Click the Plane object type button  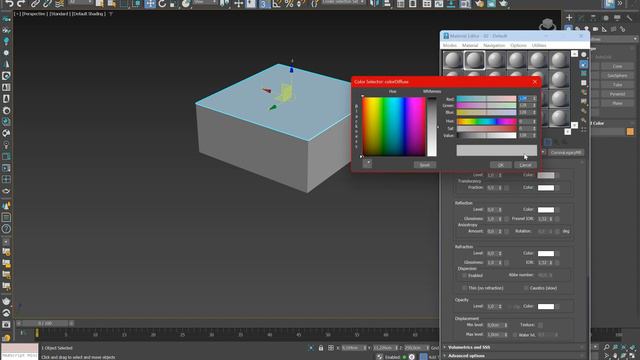coord(617,104)
